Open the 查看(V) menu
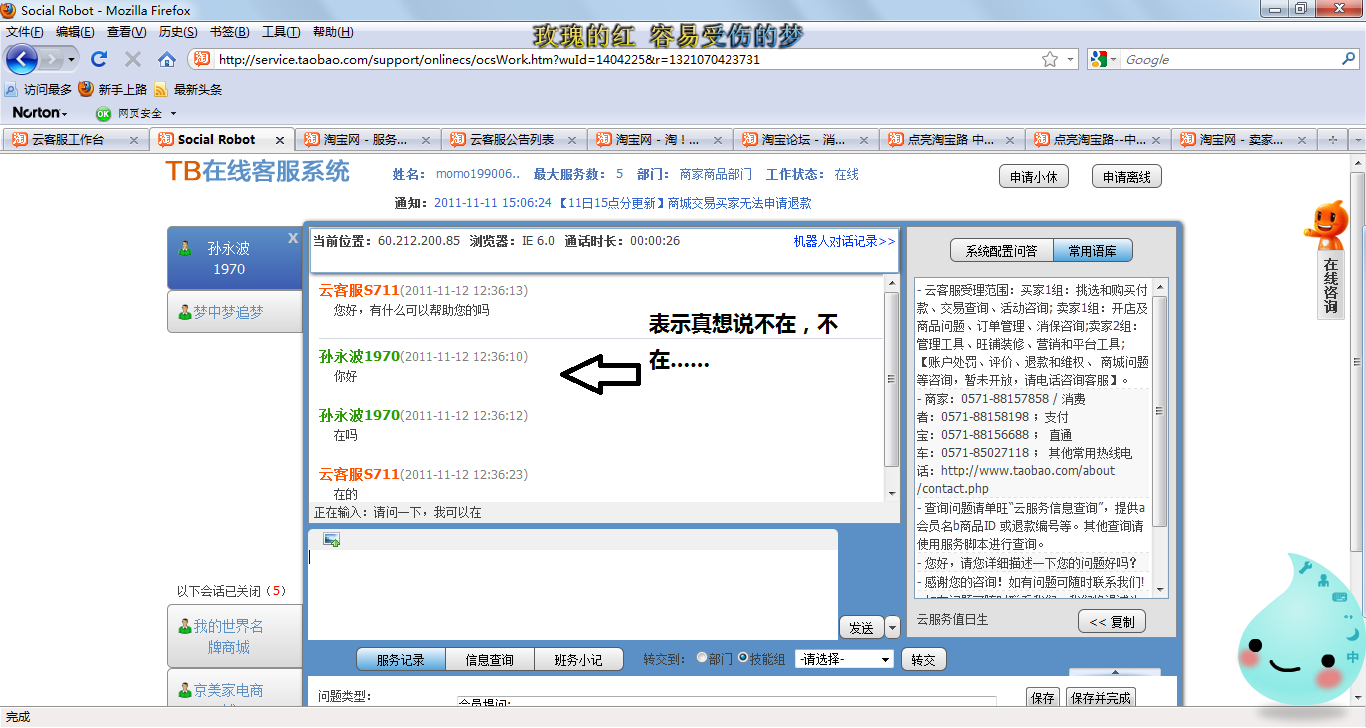1366x728 pixels. tap(127, 32)
